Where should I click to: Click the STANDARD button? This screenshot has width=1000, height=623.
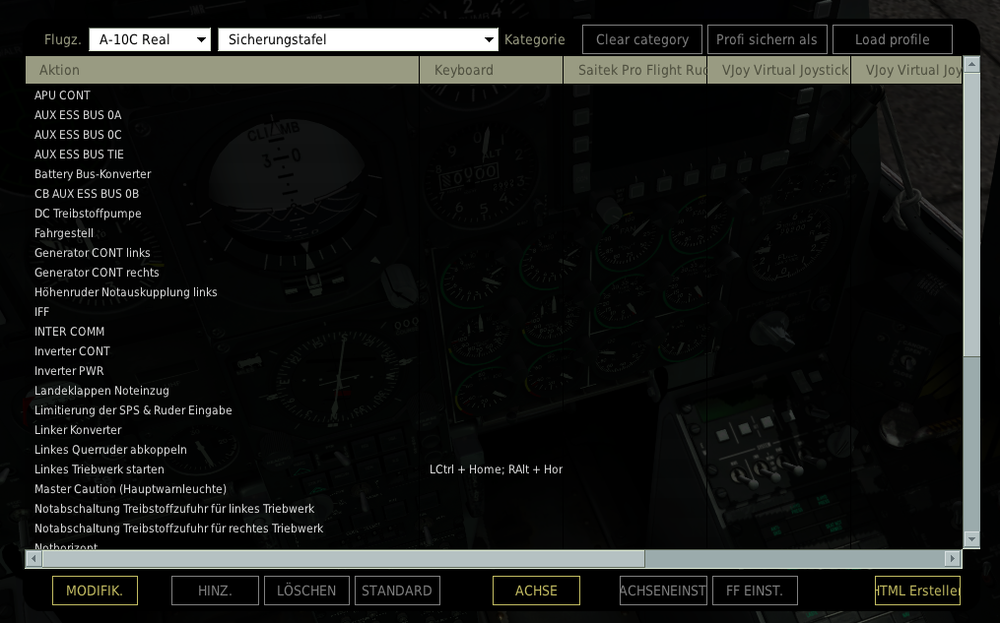(397, 590)
